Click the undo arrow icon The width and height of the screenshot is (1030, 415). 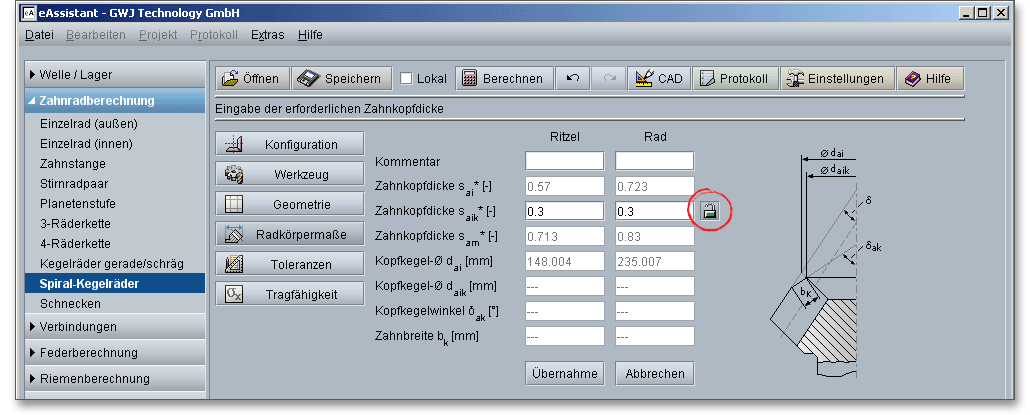tap(573, 79)
